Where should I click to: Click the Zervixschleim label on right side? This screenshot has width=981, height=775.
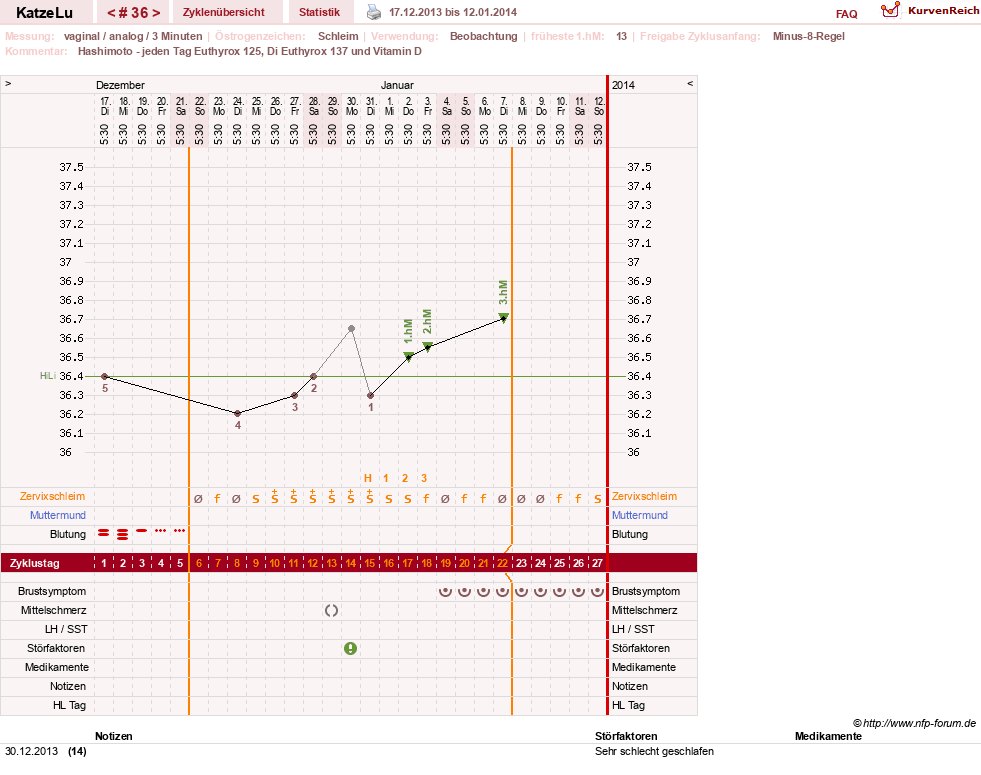tap(644, 496)
